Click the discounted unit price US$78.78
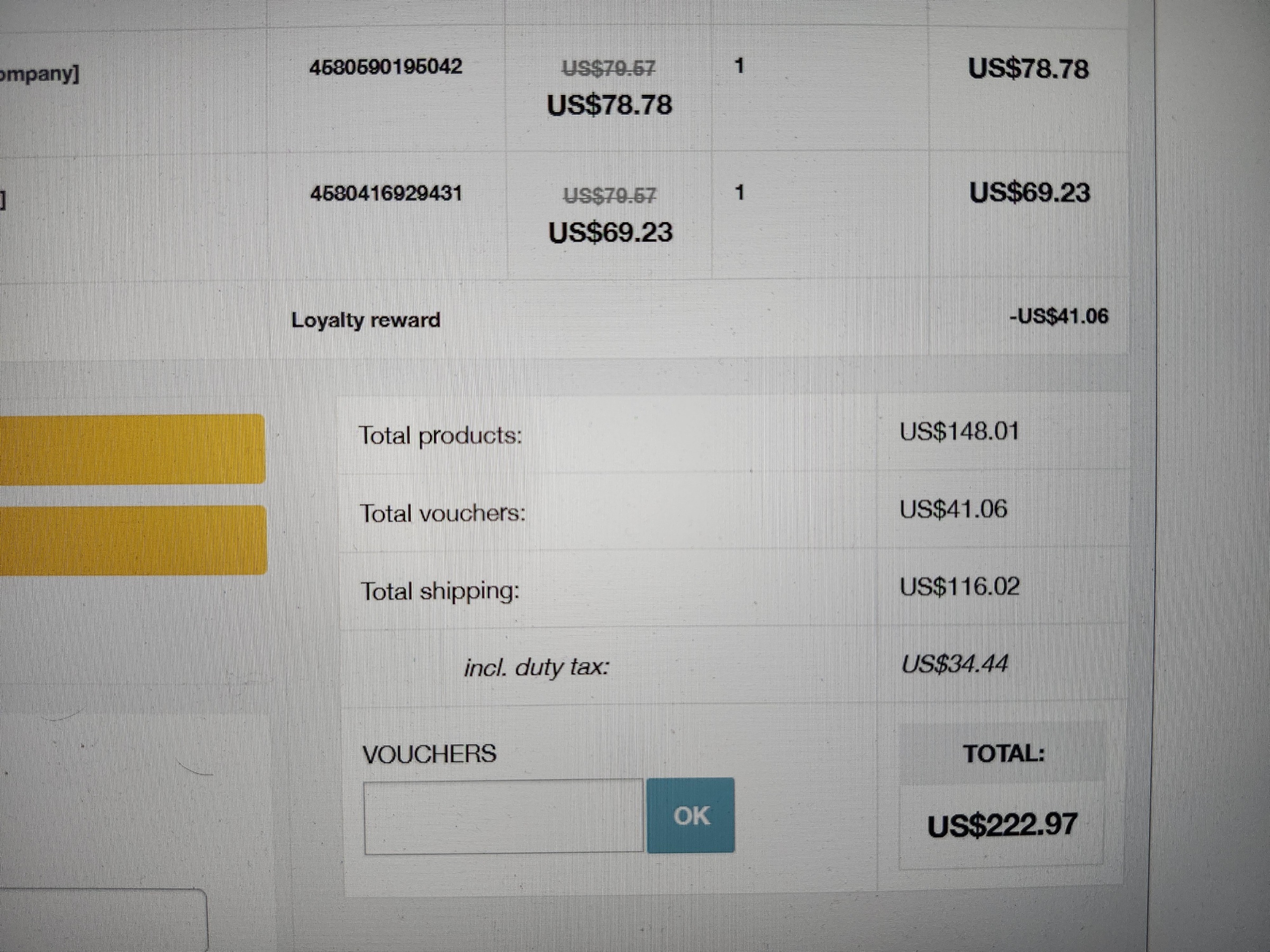The width and height of the screenshot is (1270, 952). 609,105
